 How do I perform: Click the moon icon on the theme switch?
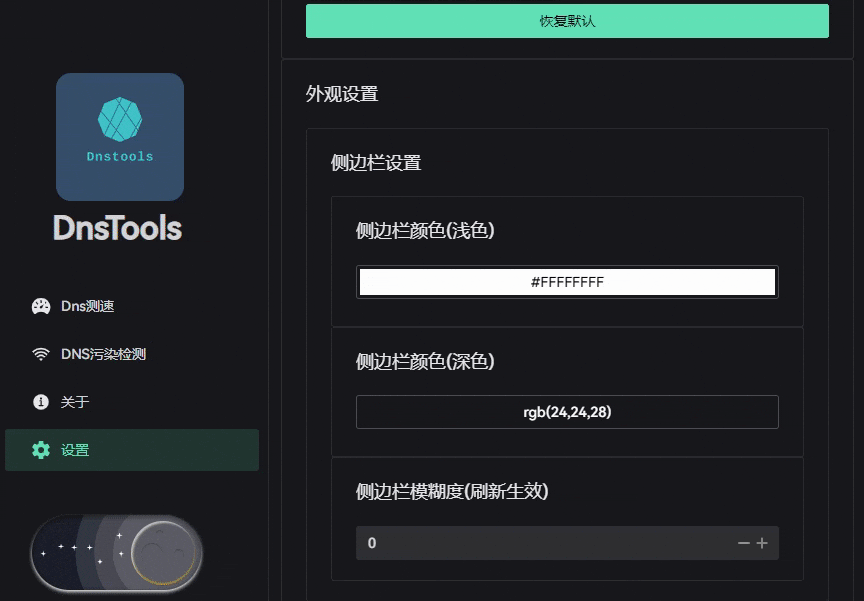[x=165, y=551]
